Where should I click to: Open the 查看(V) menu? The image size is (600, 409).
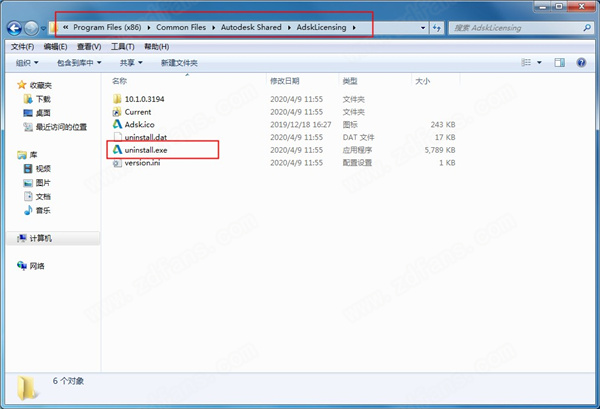[89, 47]
